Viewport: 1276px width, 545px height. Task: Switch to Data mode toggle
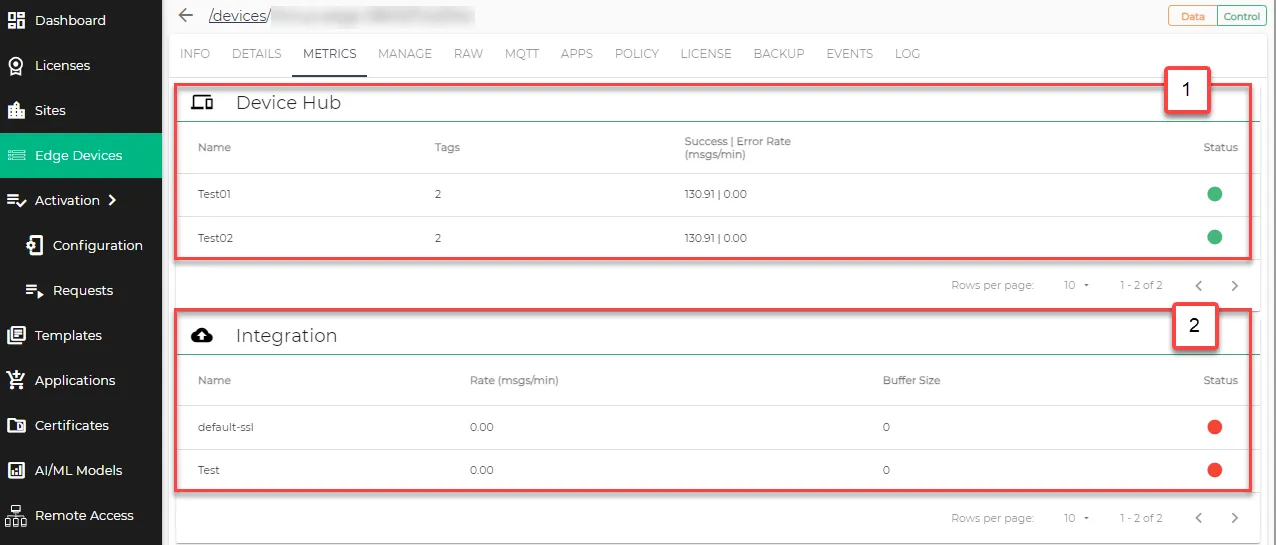point(1192,16)
